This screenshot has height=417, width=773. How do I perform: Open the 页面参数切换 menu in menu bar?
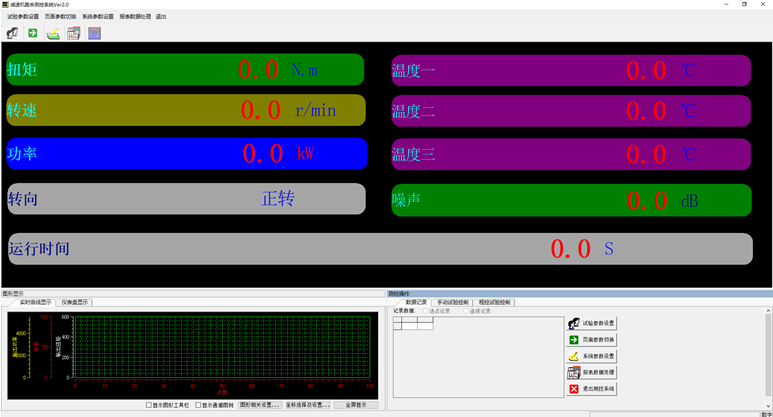tap(60, 17)
